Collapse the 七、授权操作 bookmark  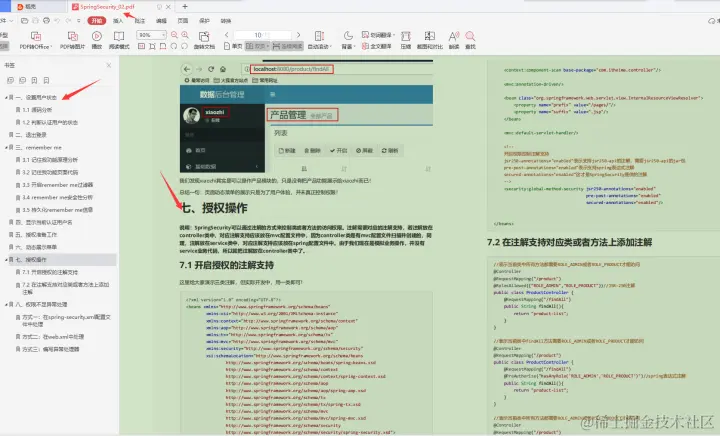tap(6, 260)
